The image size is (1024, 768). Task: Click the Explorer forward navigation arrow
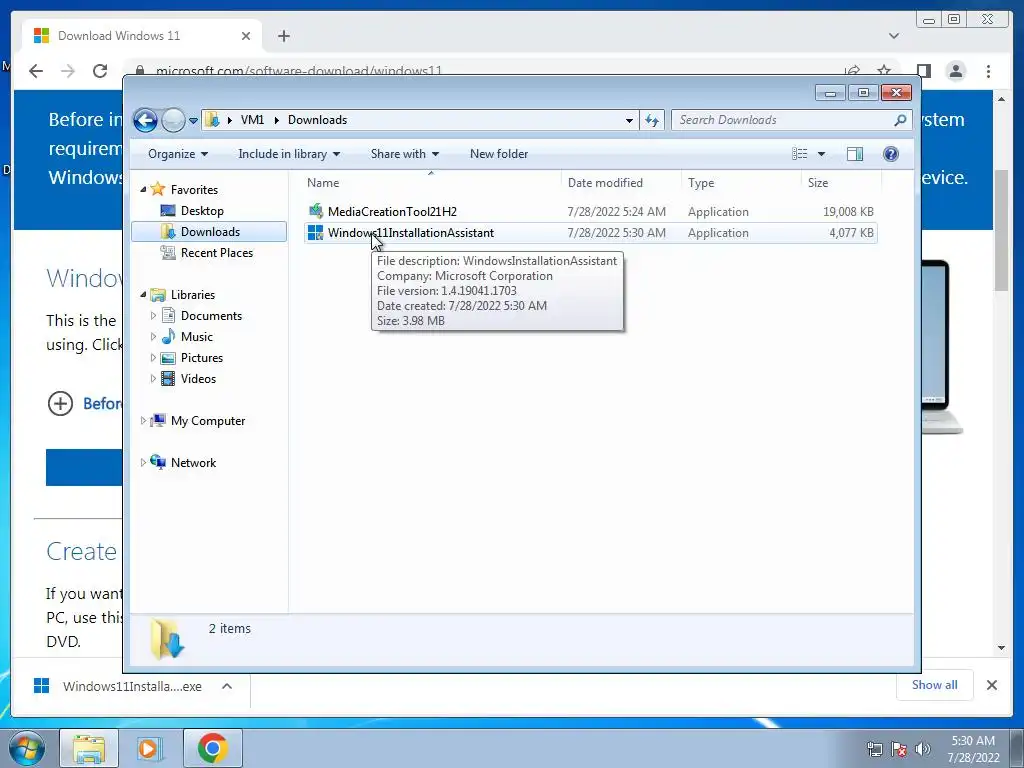point(173,120)
